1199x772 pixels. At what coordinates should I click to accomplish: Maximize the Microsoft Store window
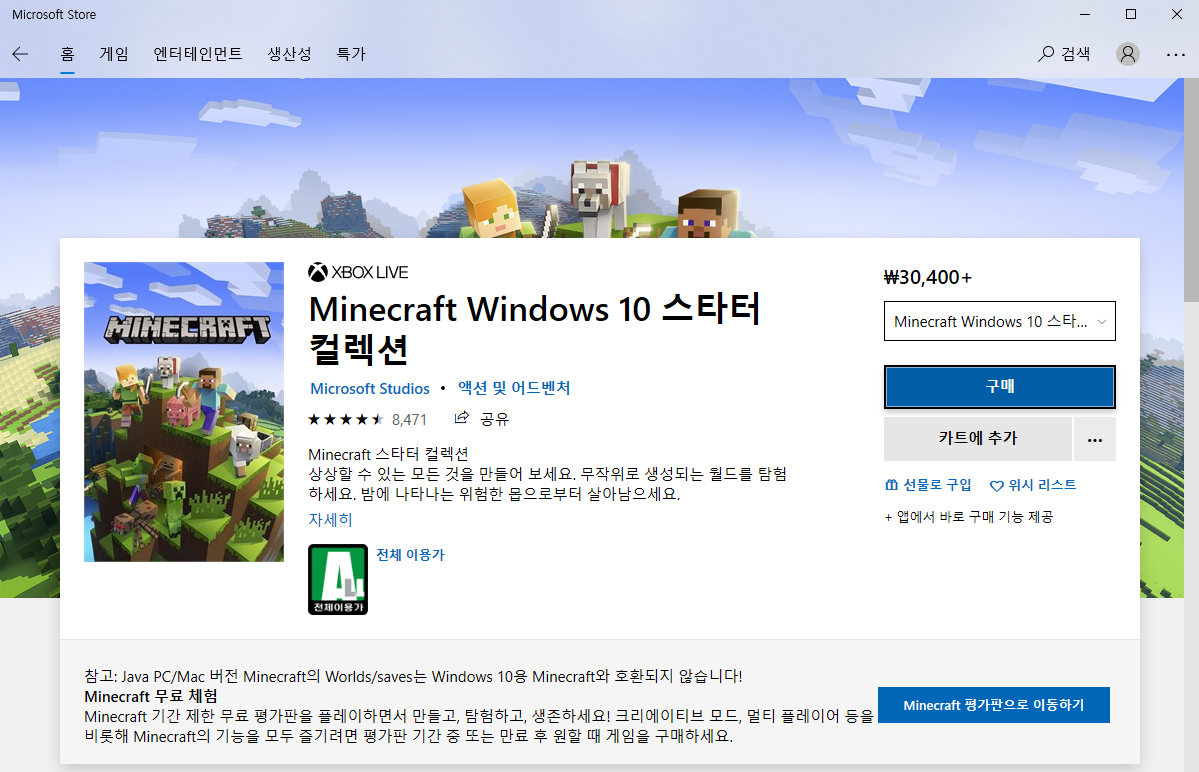point(1131,14)
